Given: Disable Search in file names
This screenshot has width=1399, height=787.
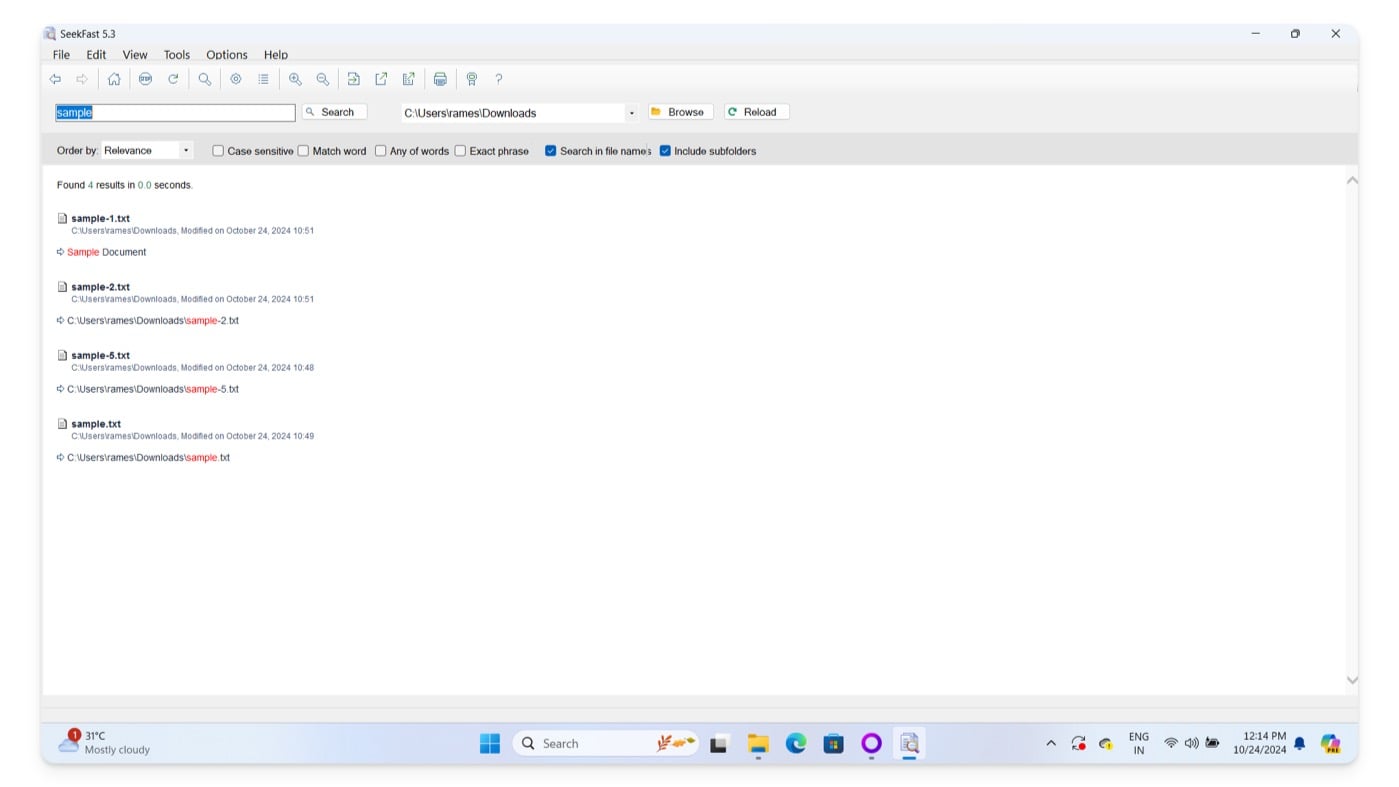Looking at the screenshot, I should tap(550, 151).
